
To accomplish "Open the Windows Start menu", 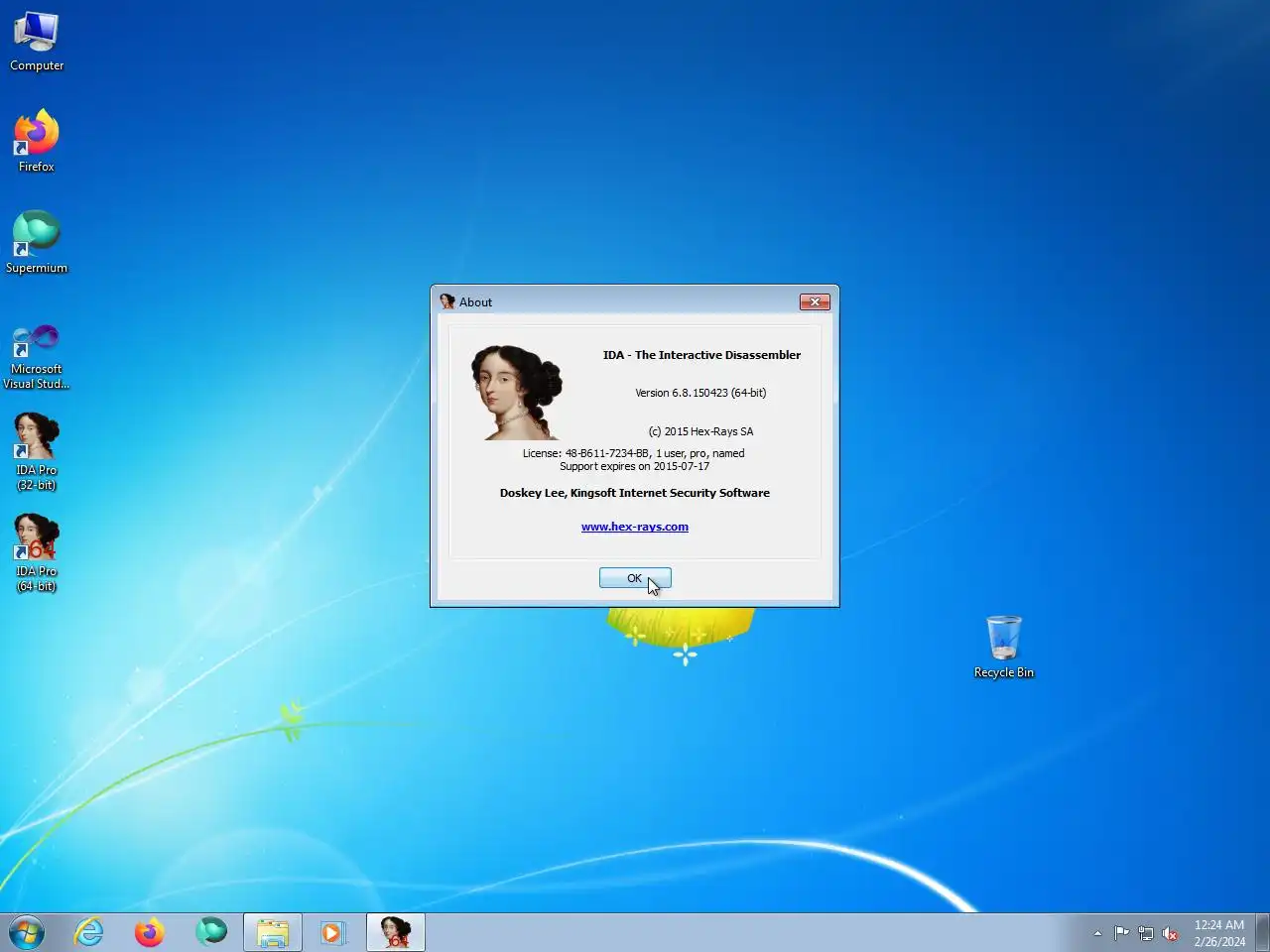I will [27, 932].
